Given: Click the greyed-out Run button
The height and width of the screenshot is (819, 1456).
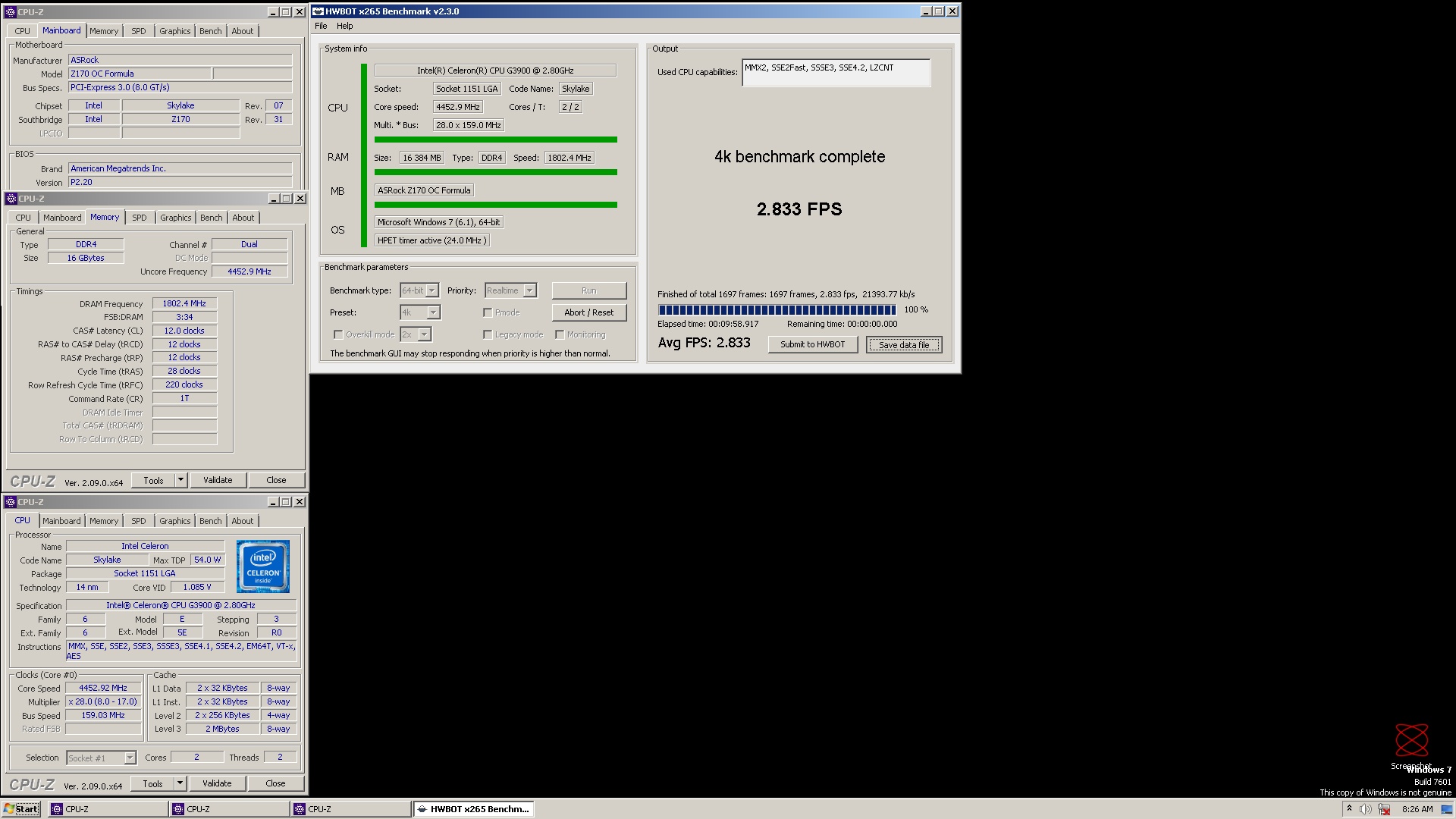Looking at the screenshot, I should click(589, 290).
